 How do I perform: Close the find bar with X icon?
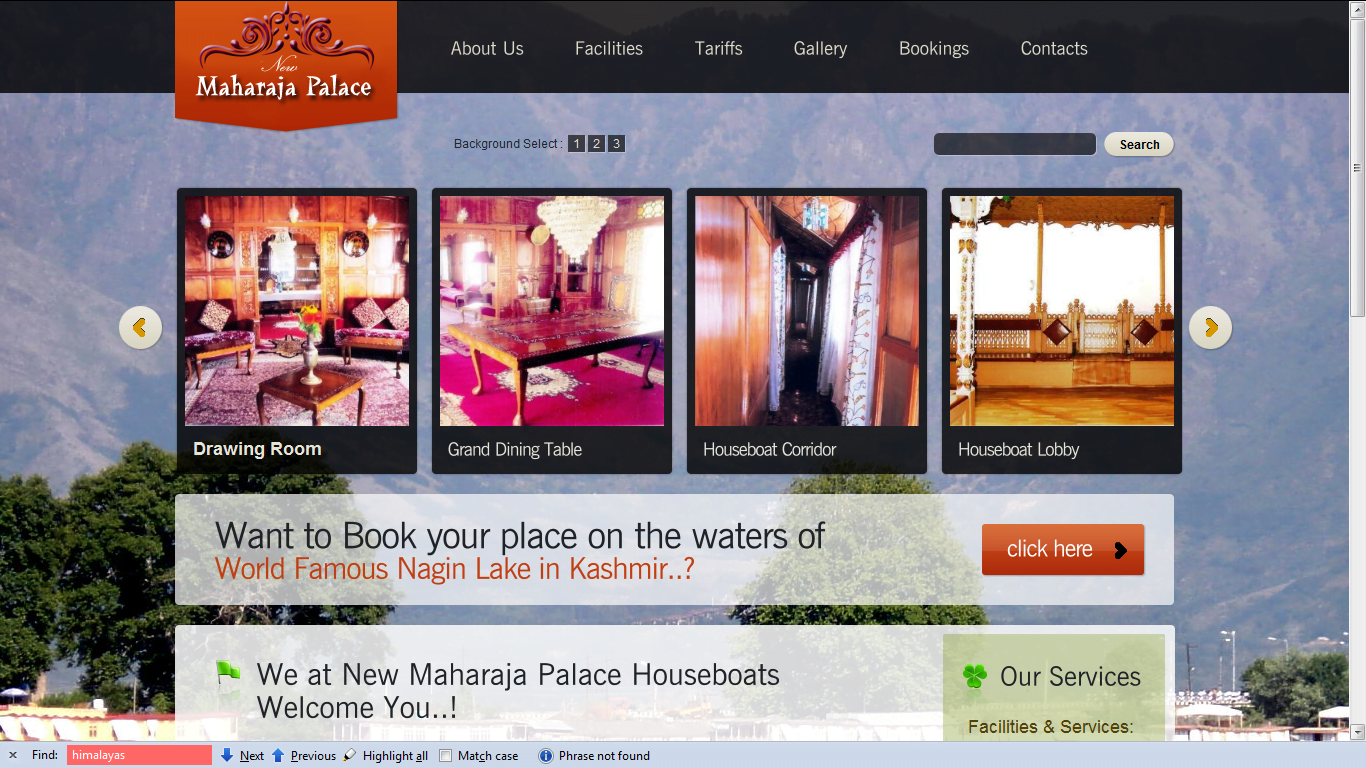coord(13,755)
